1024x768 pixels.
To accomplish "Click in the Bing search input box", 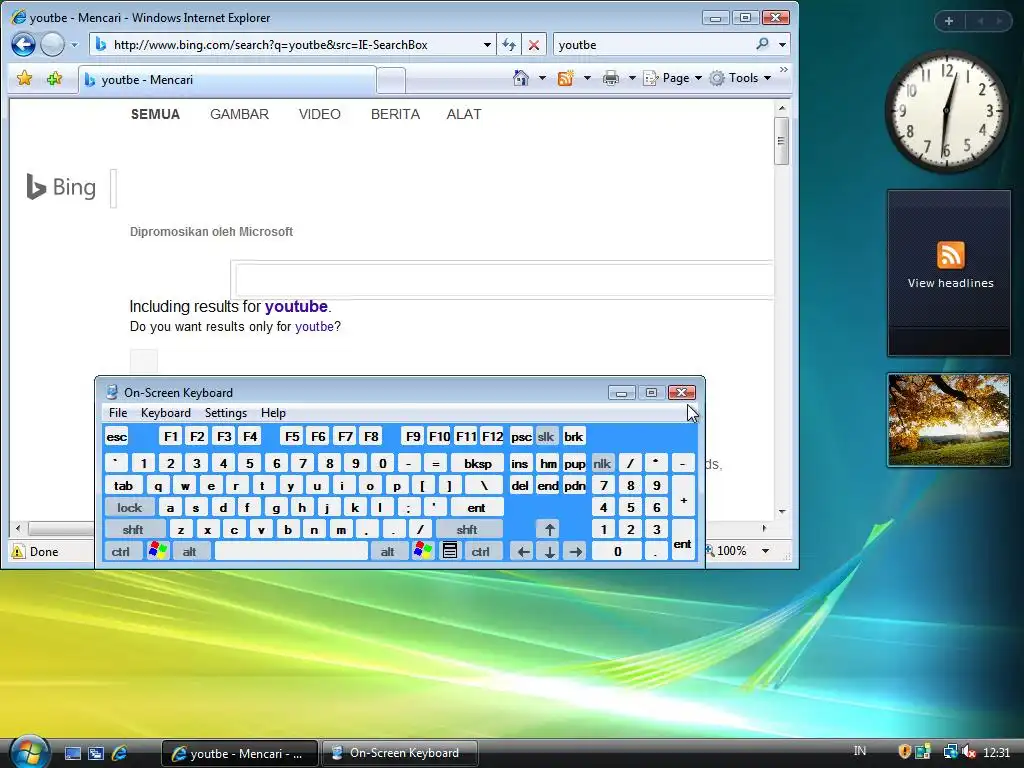I will point(504,280).
